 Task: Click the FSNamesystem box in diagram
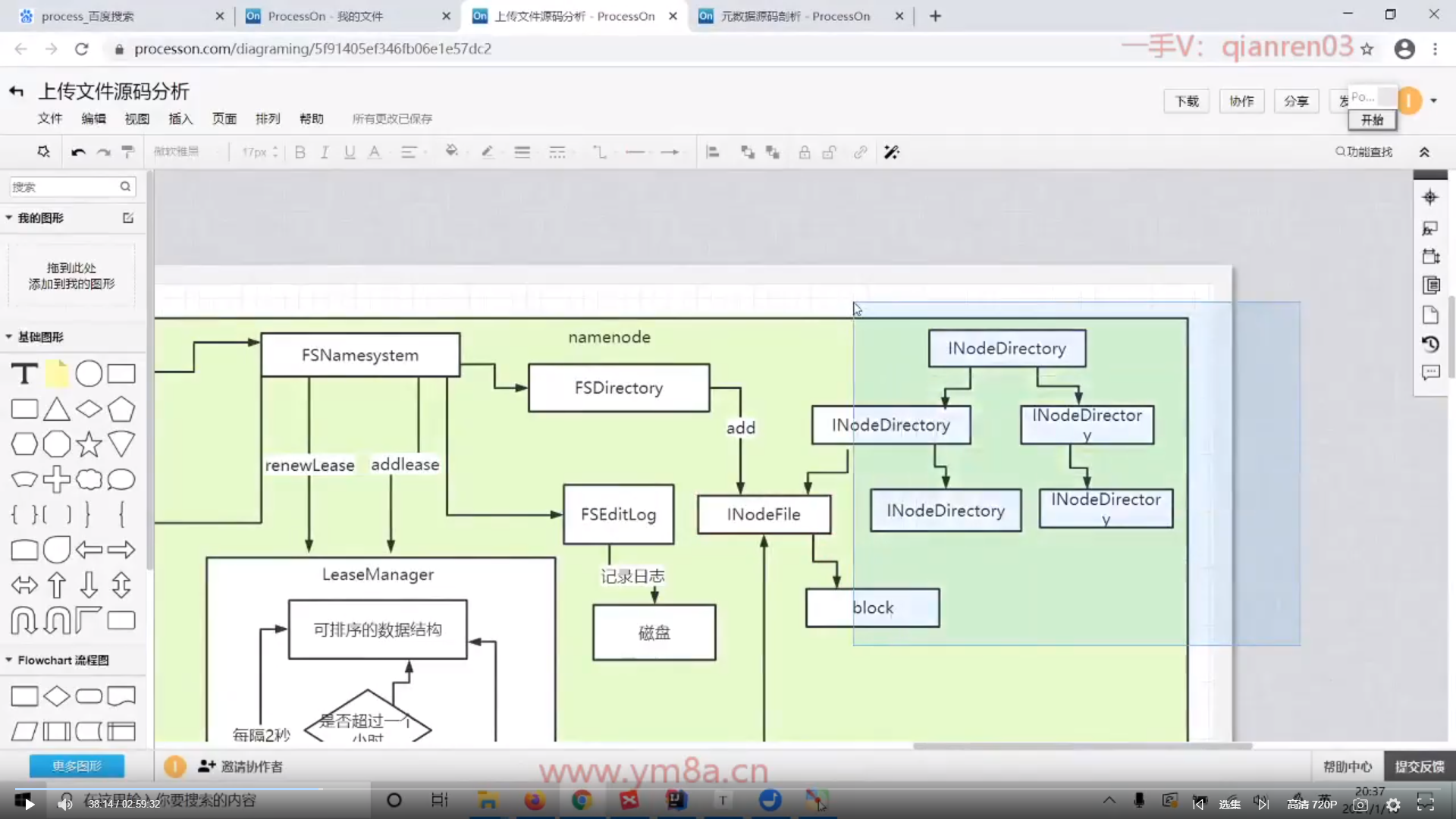tap(360, 355)
